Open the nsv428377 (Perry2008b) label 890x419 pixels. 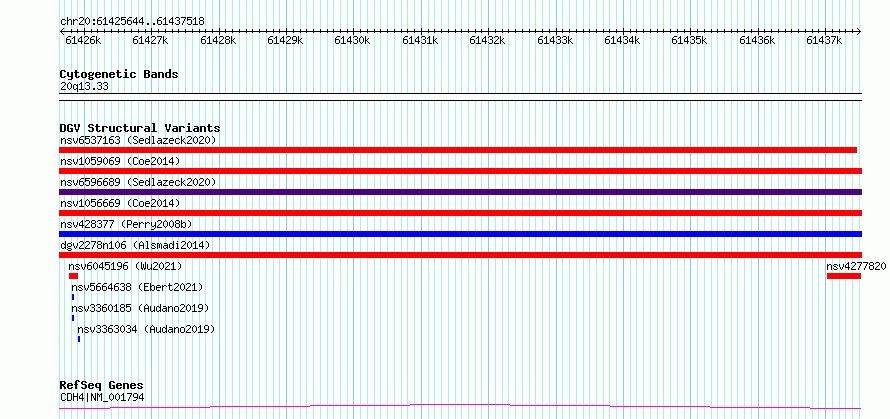[126, 224]
